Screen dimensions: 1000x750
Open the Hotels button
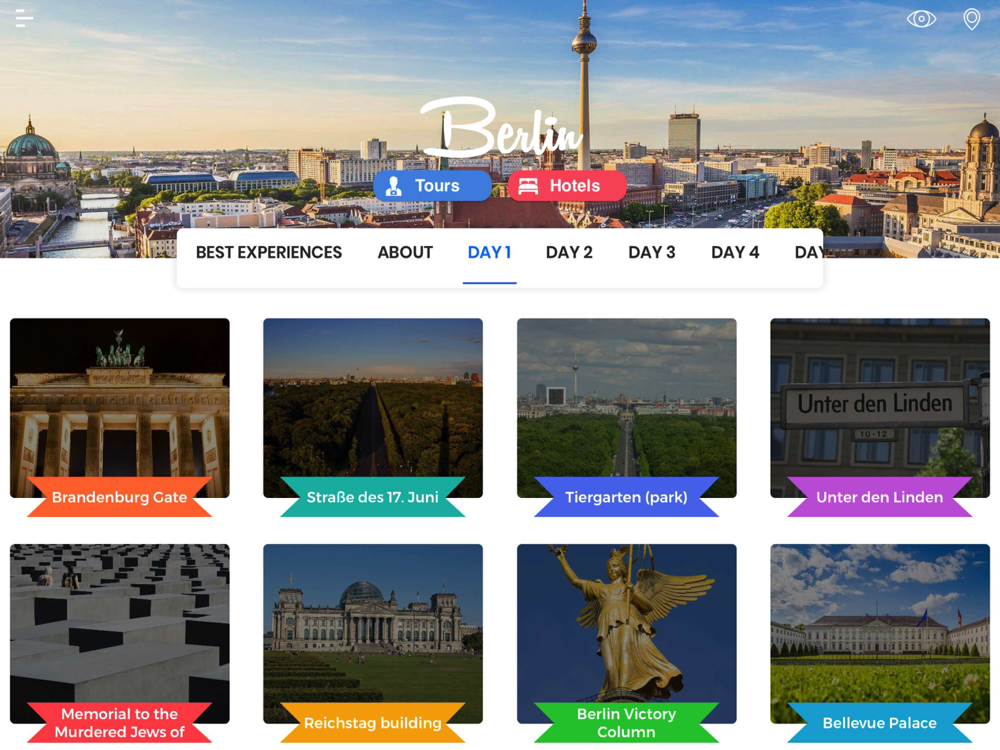(x=567, y=186)
